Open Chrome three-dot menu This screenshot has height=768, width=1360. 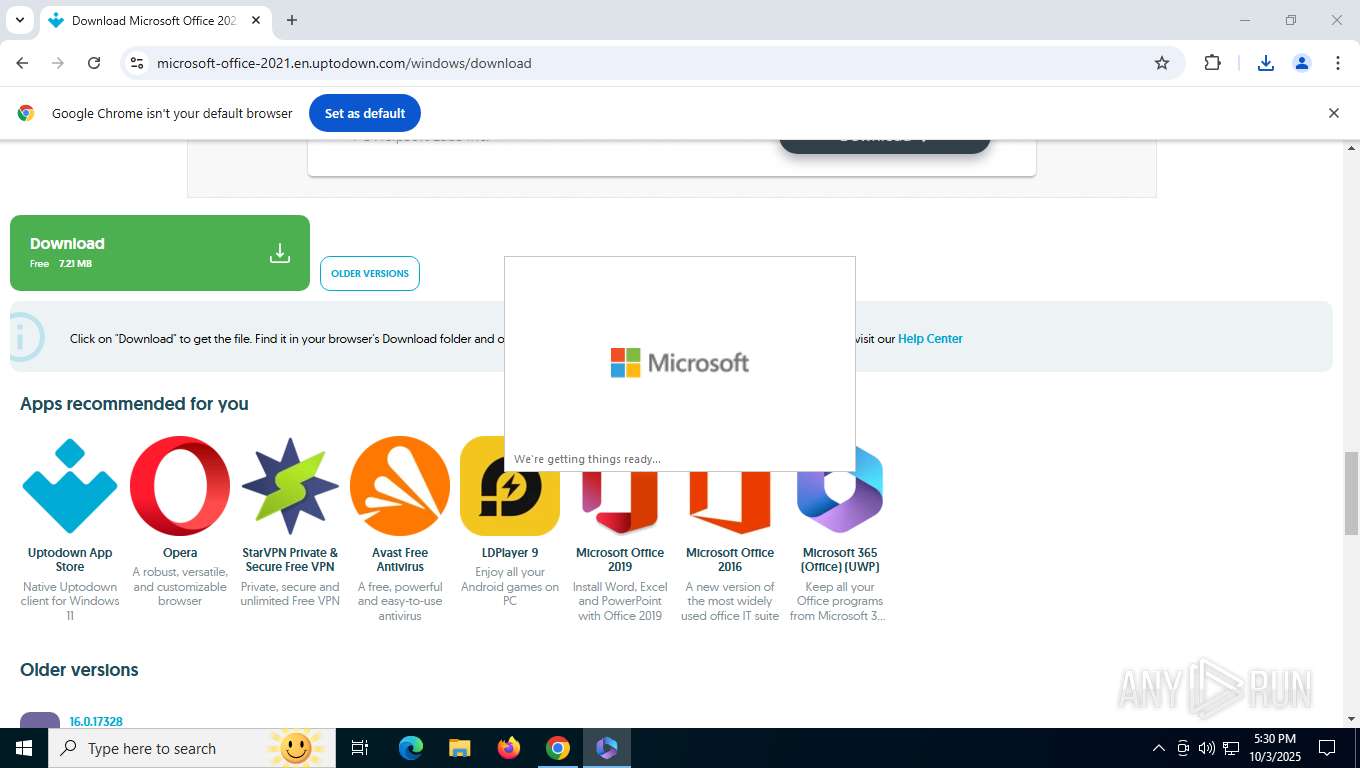[x=1338, y=63]
